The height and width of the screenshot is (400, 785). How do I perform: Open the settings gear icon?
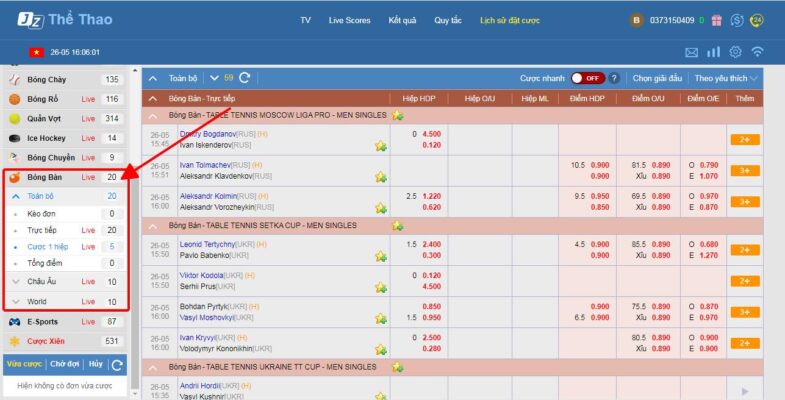(735, 52)
